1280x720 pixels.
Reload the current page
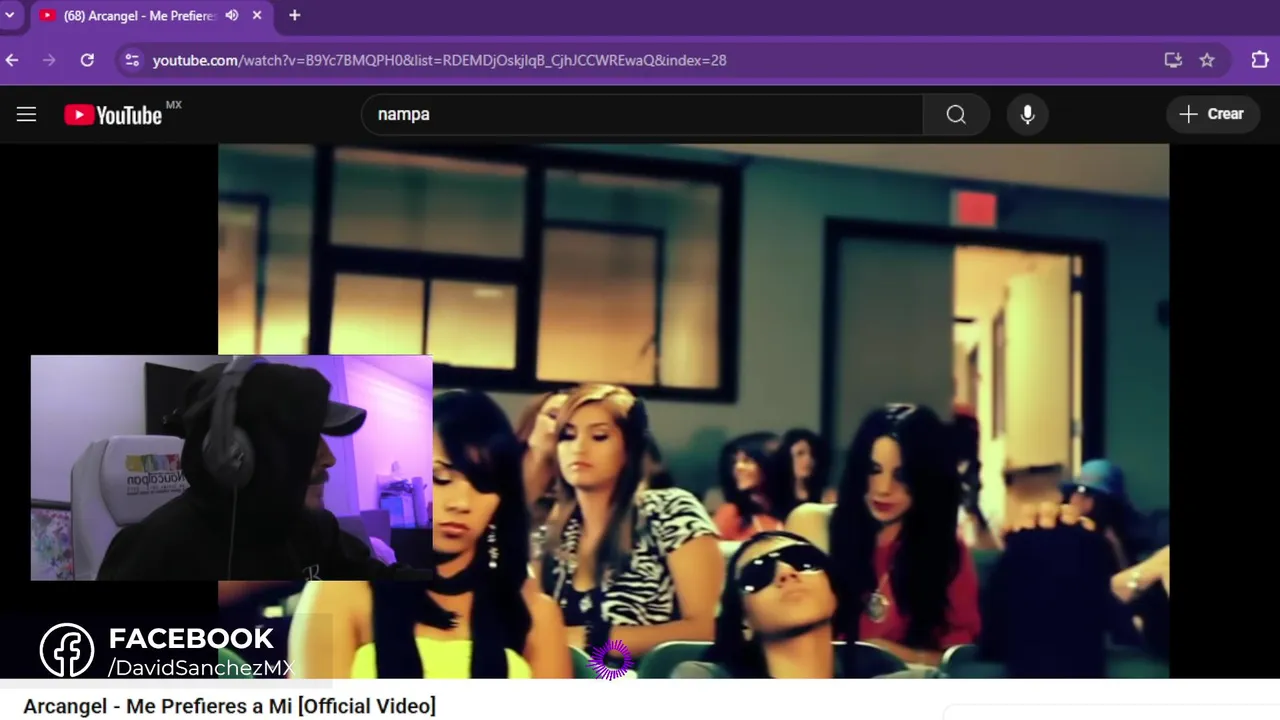[x=87, y=60]
